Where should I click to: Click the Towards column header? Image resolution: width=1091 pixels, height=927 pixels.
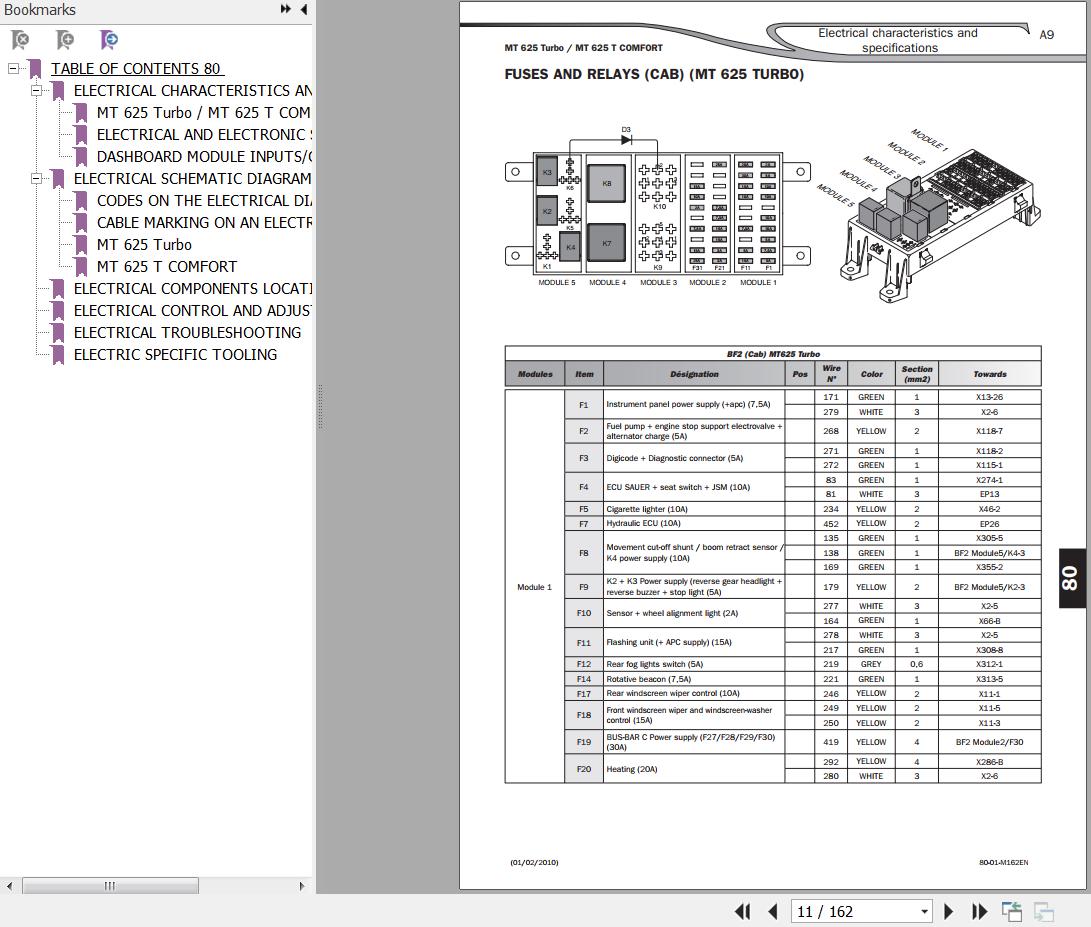coord(989,374)
